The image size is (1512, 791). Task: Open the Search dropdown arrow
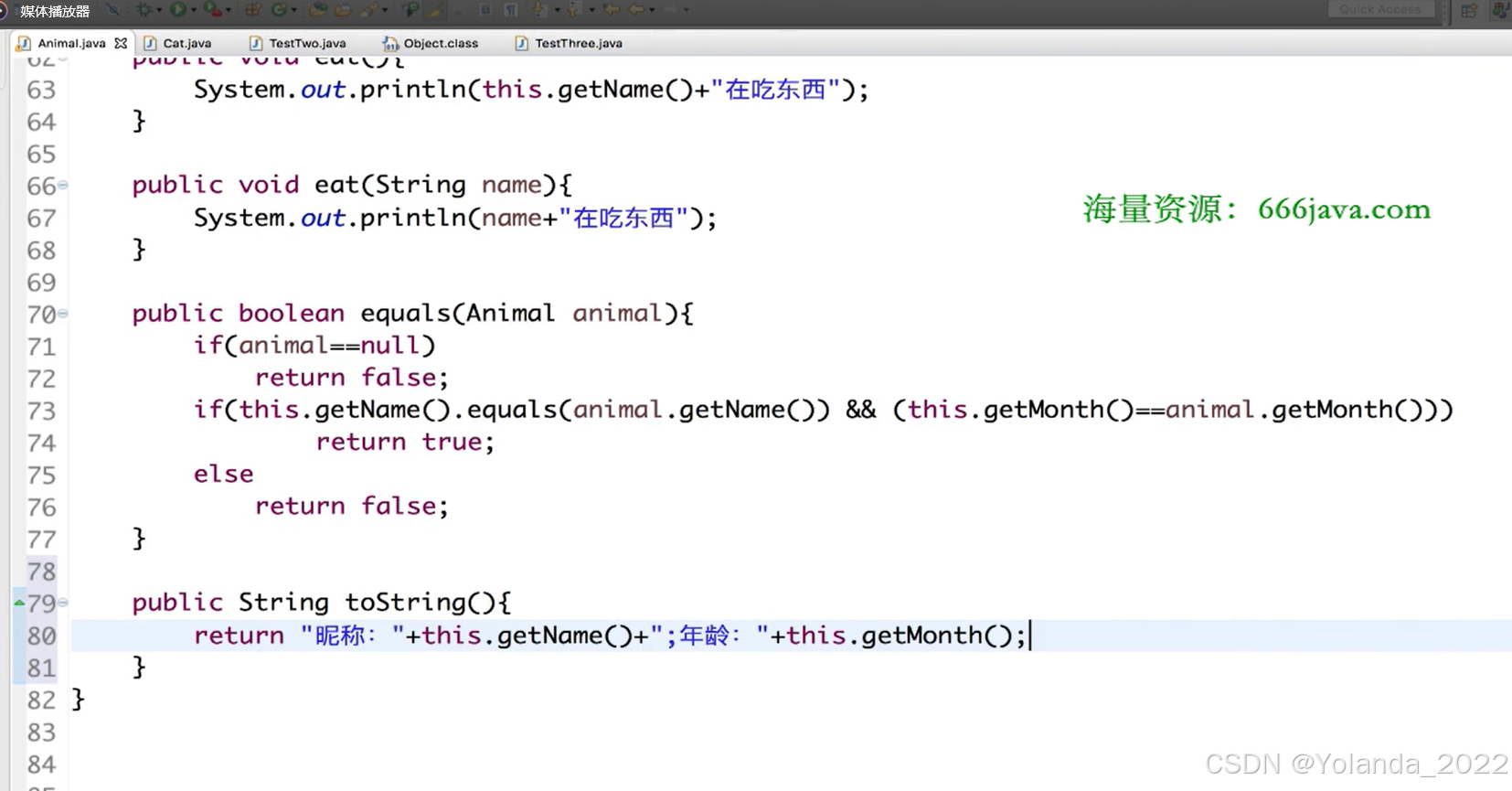[385, 10]
